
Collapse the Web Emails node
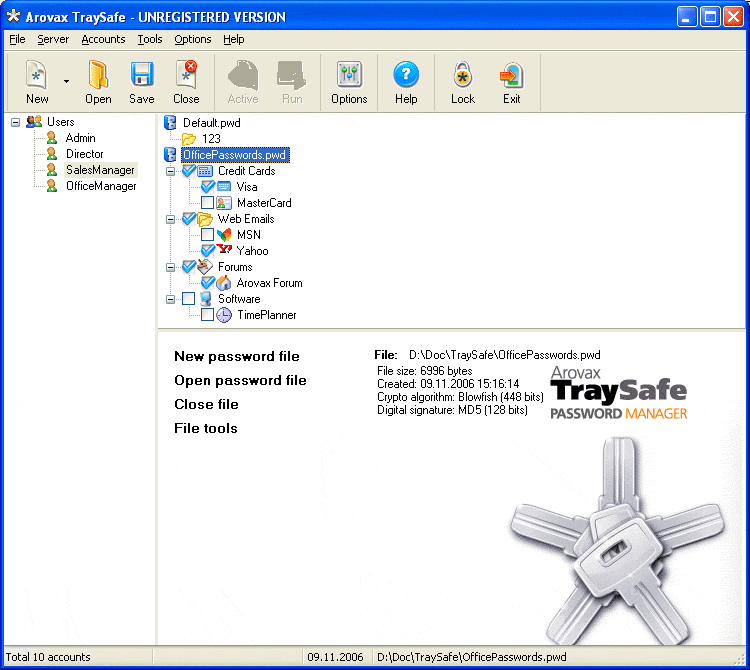(x=170, y=220)
